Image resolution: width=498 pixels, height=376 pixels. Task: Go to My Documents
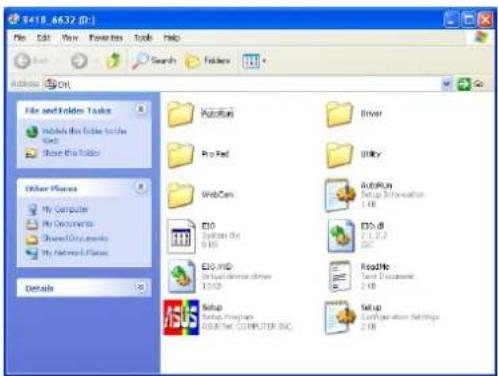point(68,224)
